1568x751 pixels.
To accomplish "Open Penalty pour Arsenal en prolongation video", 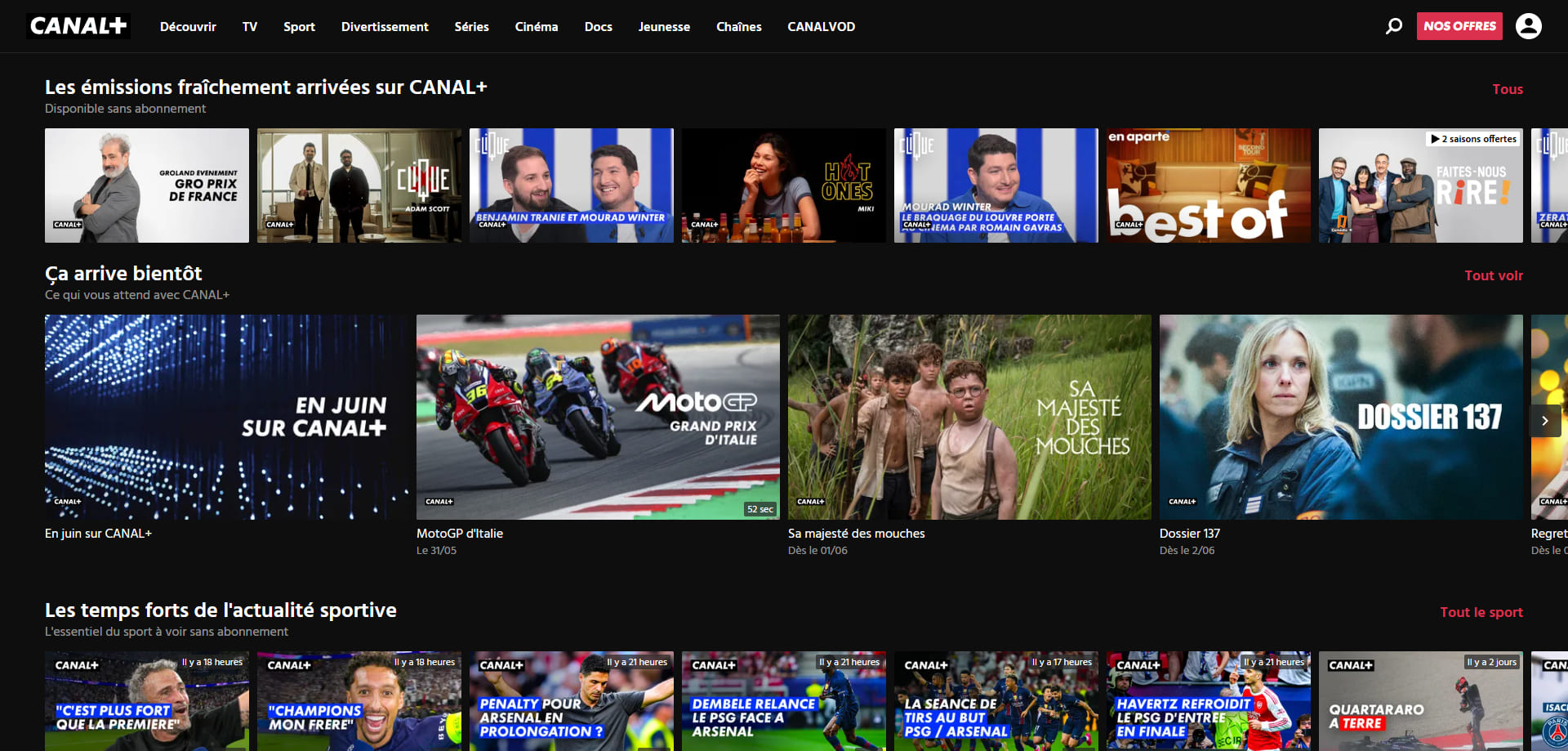I will point(572,701).
